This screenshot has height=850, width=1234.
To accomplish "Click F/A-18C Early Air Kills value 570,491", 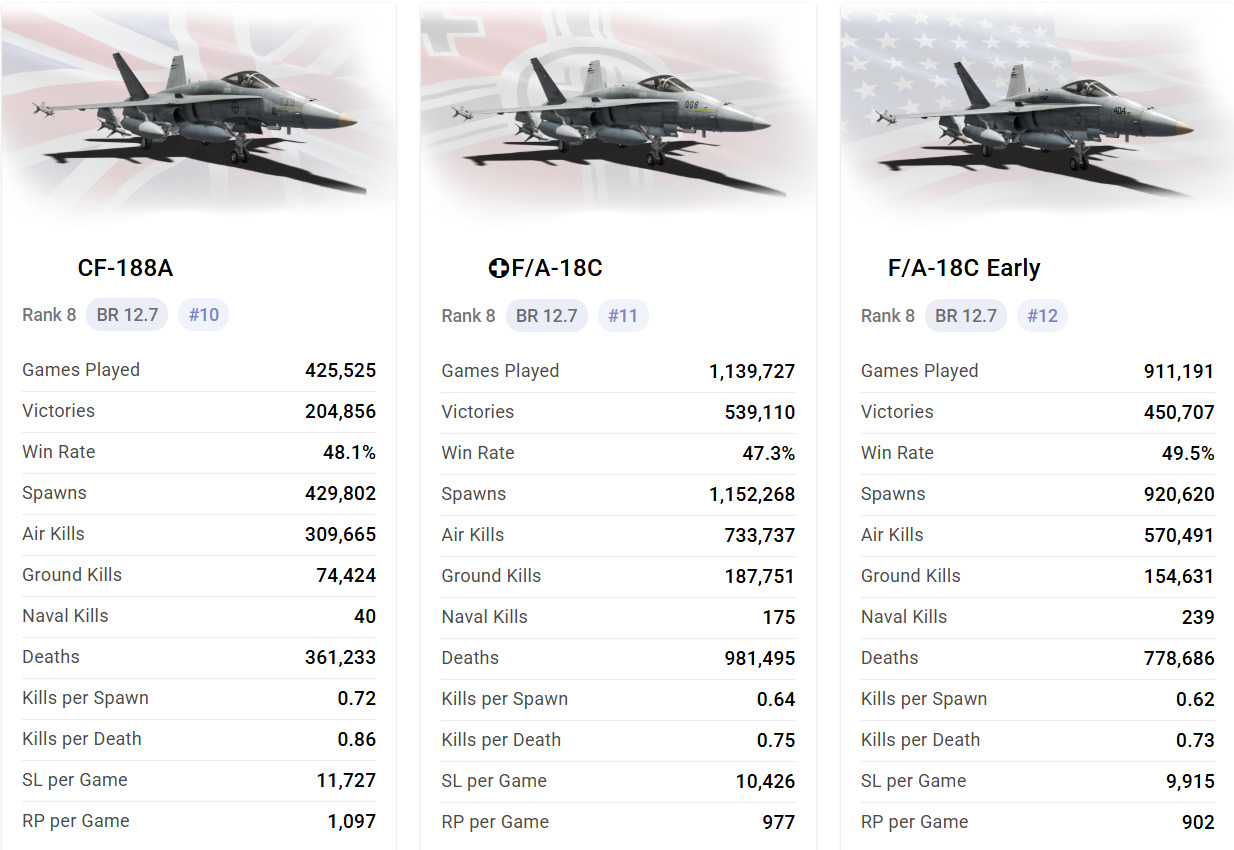I will pyautogui.click(x=1178, y=535).
